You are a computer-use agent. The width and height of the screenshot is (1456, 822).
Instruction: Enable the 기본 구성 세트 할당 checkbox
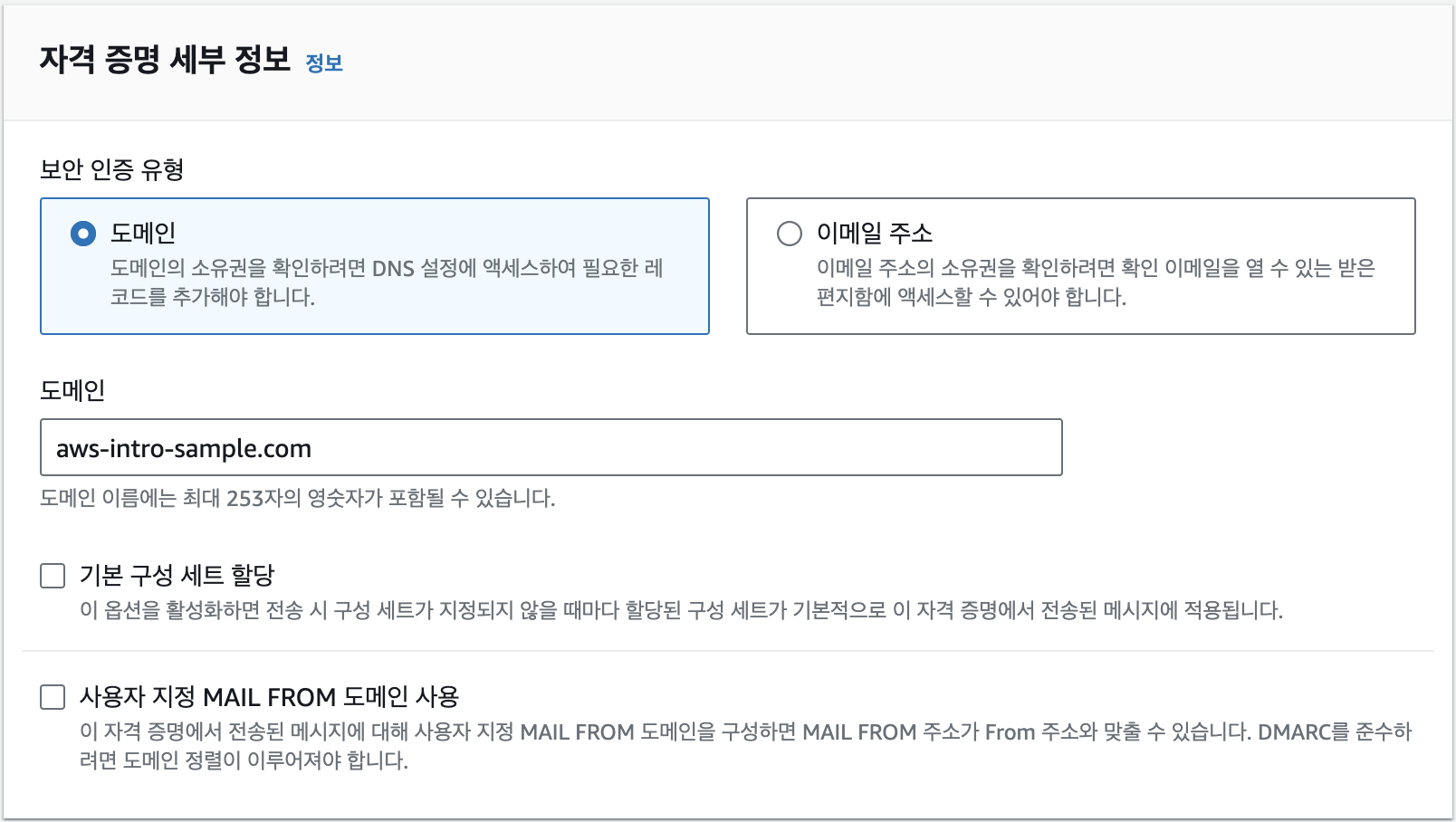click(53, 576)
